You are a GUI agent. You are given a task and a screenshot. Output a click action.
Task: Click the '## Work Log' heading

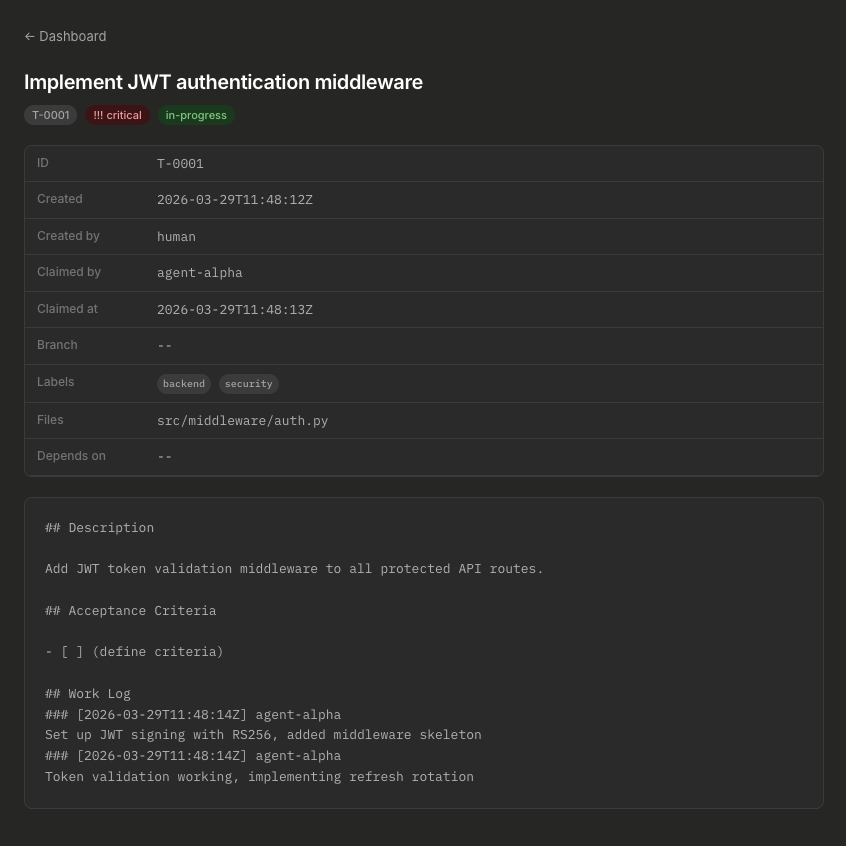(x=88, y=693)
